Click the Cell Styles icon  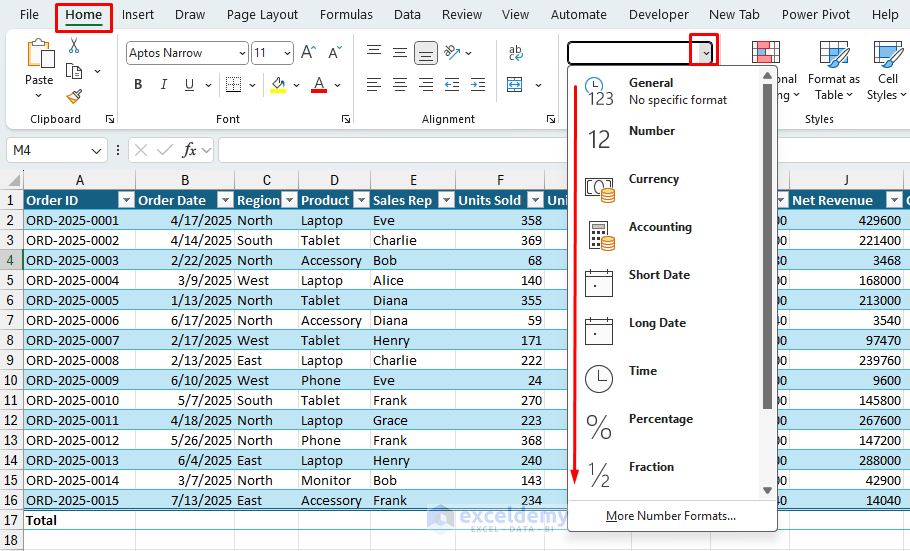pos(888,55)
